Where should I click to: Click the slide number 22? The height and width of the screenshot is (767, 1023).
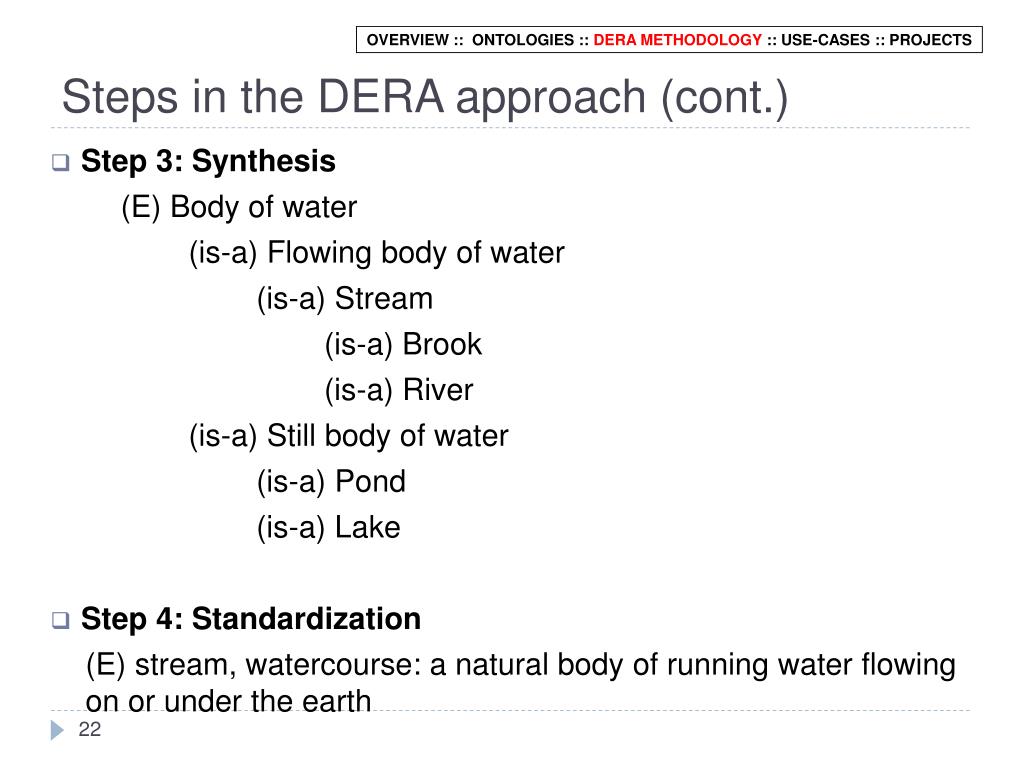[x=89, y=730]
